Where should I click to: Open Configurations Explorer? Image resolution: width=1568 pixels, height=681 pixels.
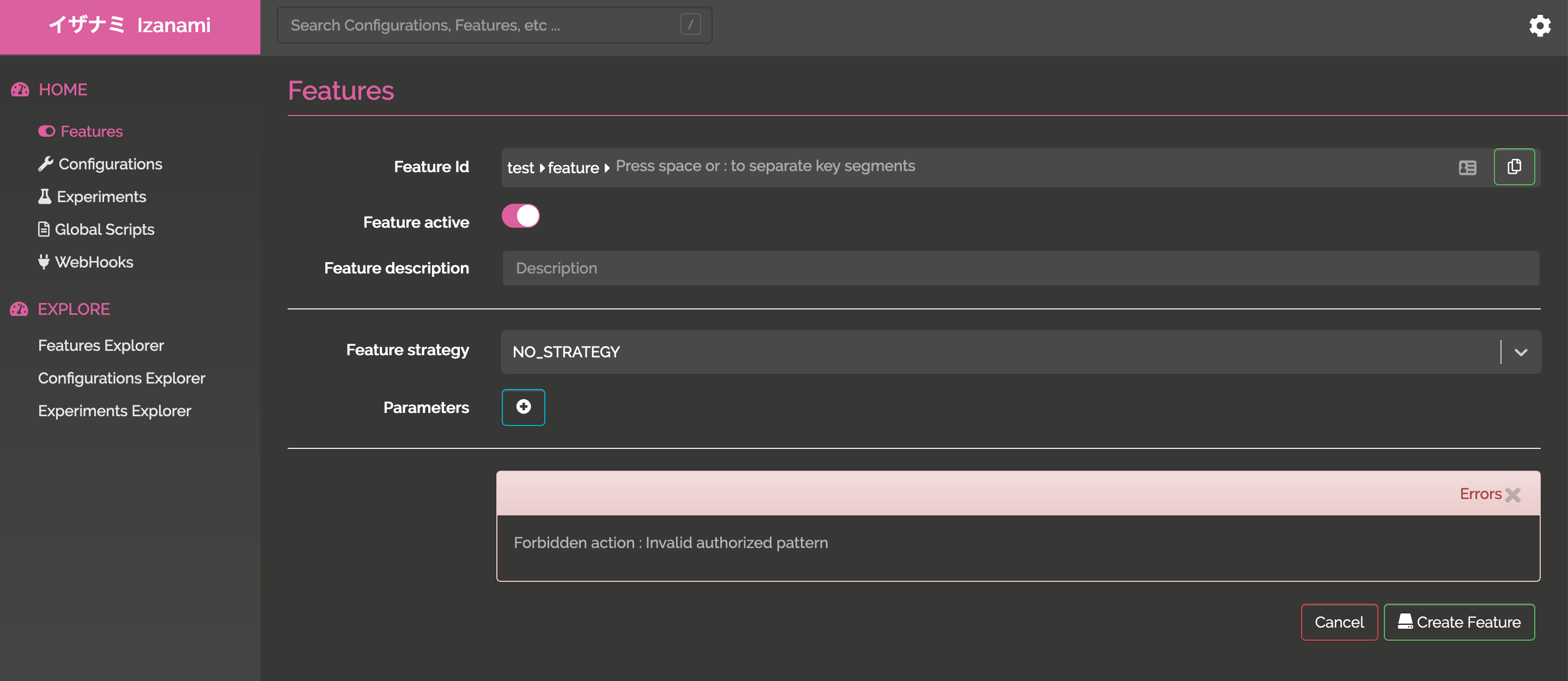(x=121, y=378)
